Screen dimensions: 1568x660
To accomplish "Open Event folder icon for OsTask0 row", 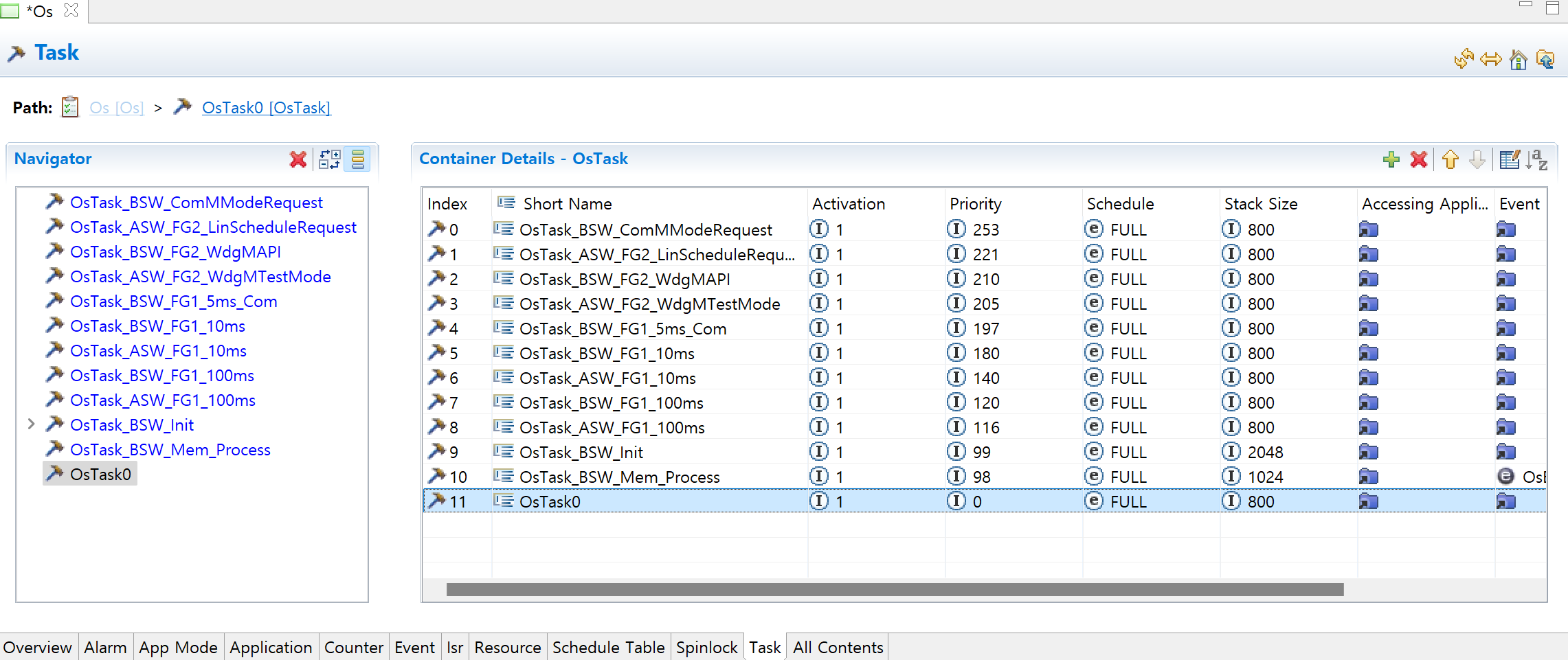I will point(1506,501).
